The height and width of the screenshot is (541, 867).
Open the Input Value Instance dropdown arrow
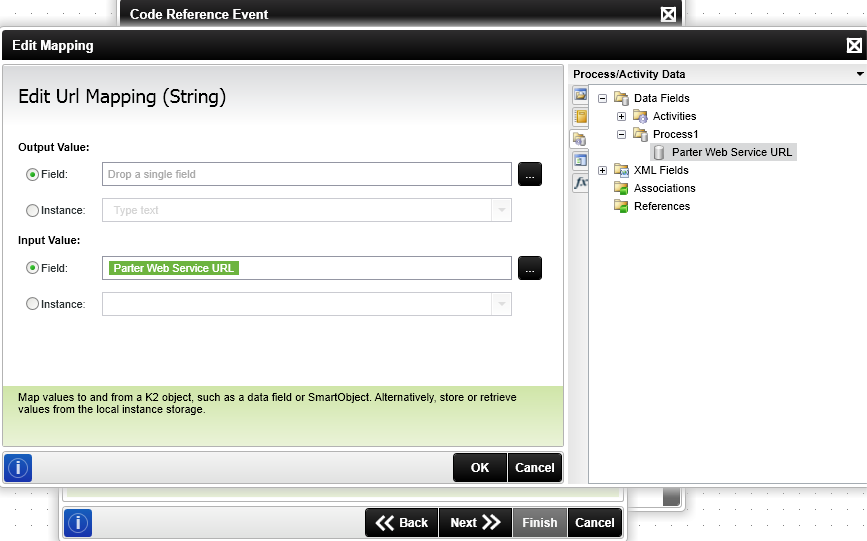pos(502,304)
